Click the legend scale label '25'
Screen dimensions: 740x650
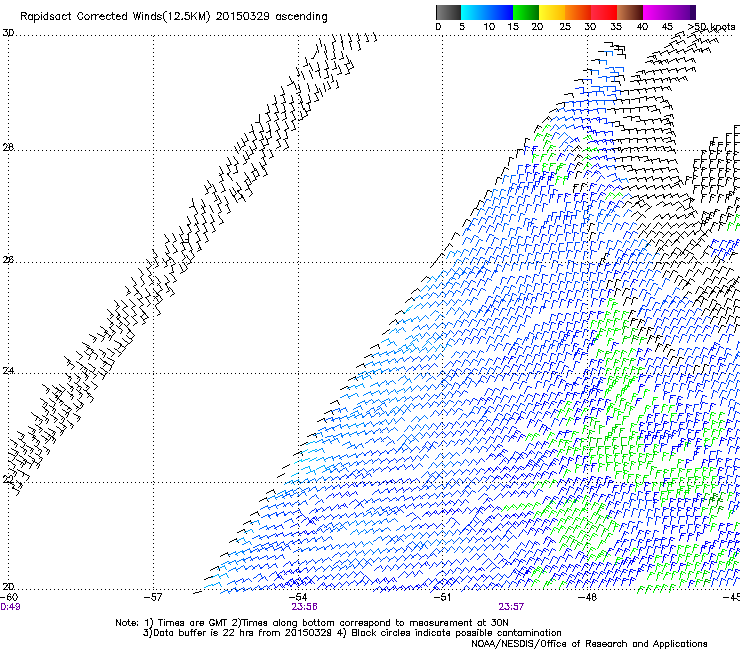click(x=565, y=27)
